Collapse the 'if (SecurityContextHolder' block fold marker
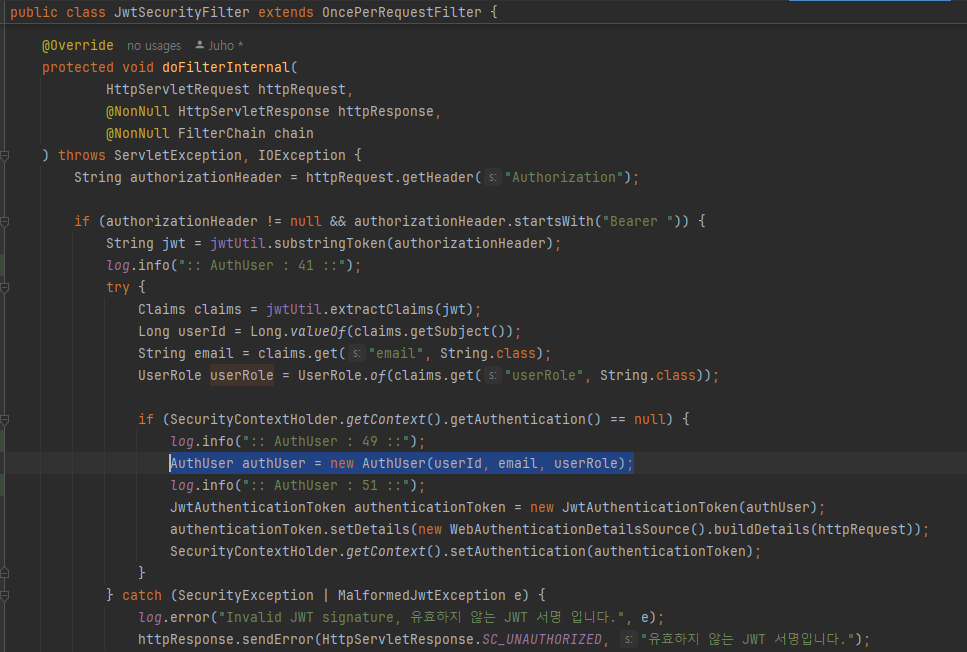The image size is (967, 652). click(x=4, y=420)
